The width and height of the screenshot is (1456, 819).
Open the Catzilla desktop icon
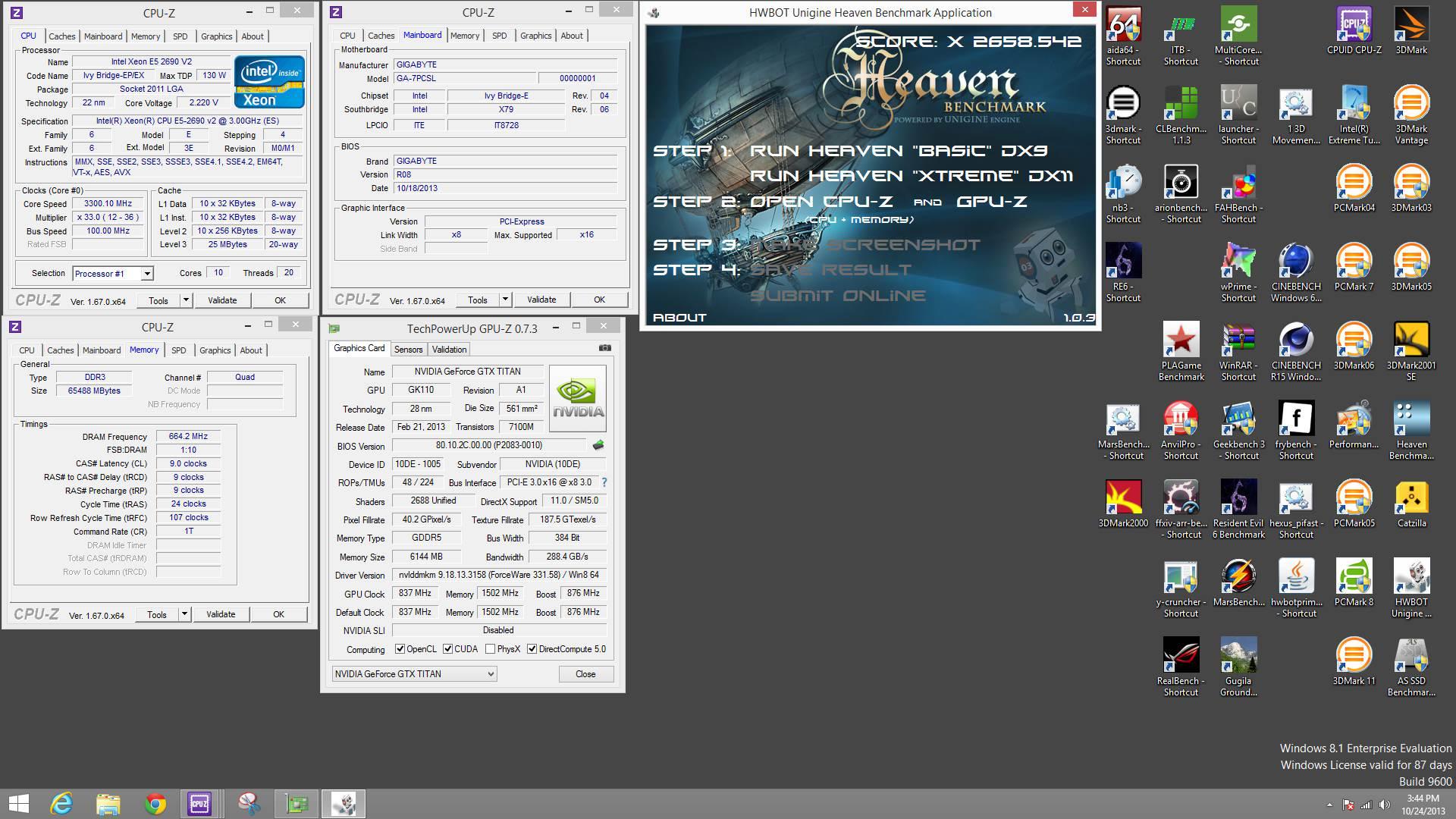1411,504
